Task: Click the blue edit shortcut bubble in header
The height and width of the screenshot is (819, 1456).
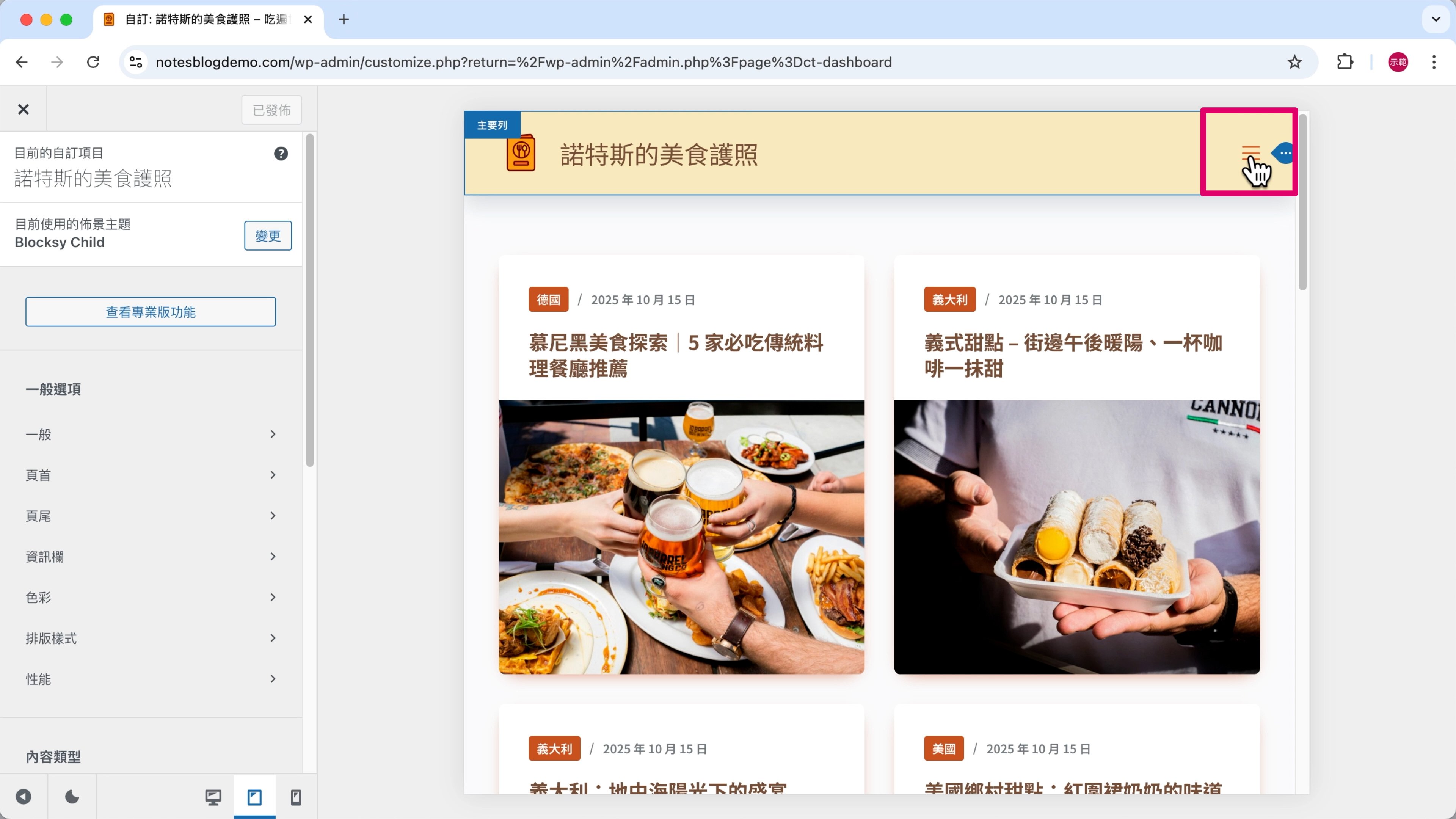Action: pos(1285,152)
